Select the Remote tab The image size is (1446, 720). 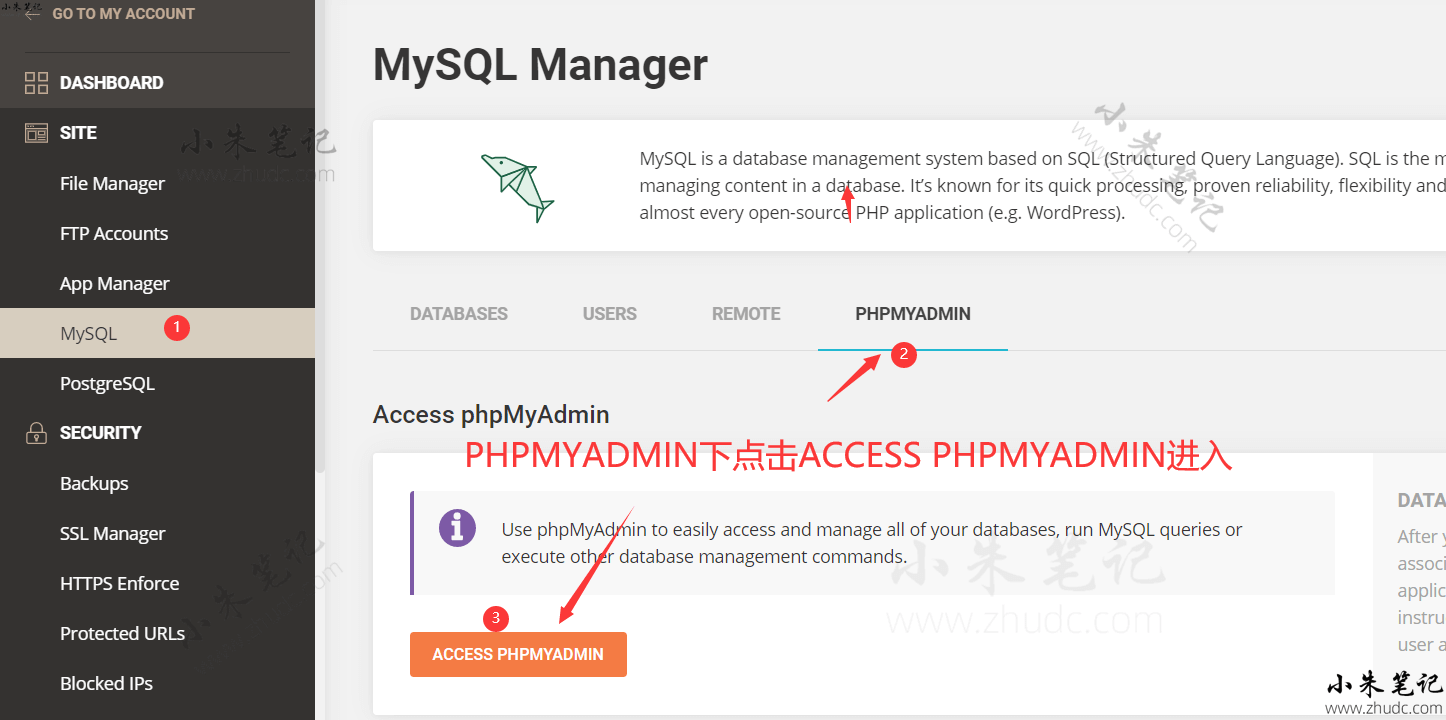746,314
